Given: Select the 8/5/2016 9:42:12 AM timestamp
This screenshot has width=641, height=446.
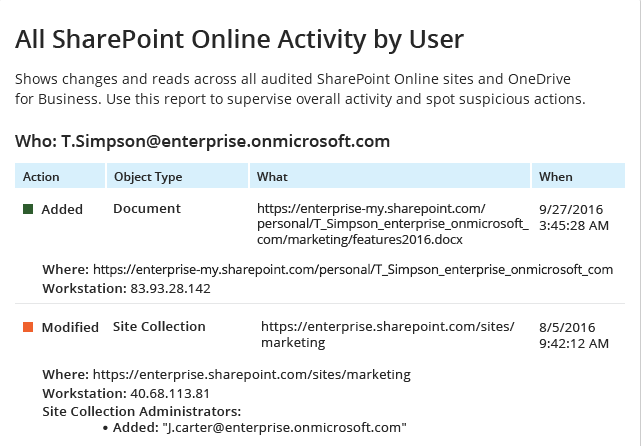Looking at the screenshot, I should (x=574, y=335).
